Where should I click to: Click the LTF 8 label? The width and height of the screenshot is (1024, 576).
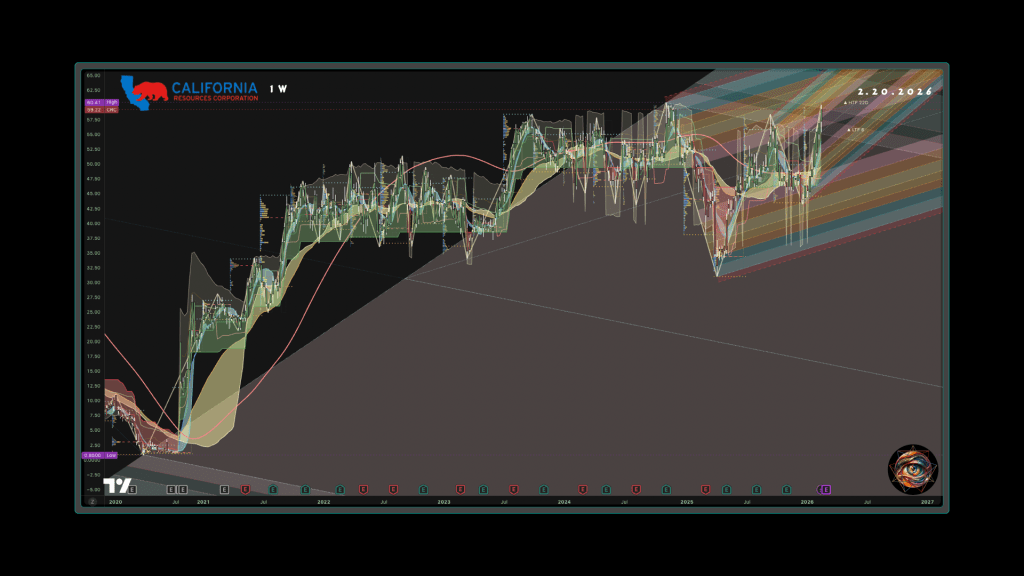click(856, 130)
